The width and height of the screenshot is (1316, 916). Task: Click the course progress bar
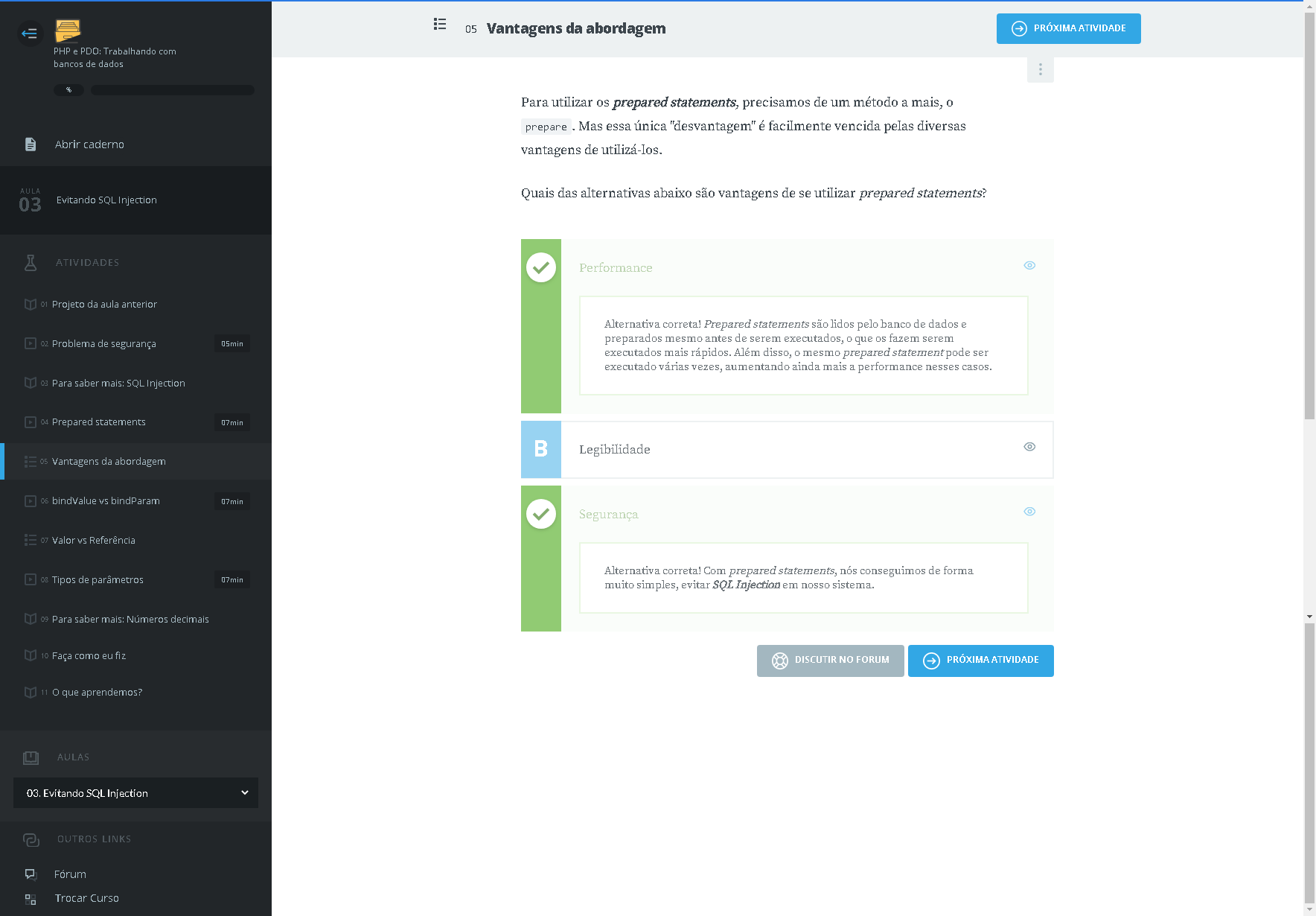[172, 90]
